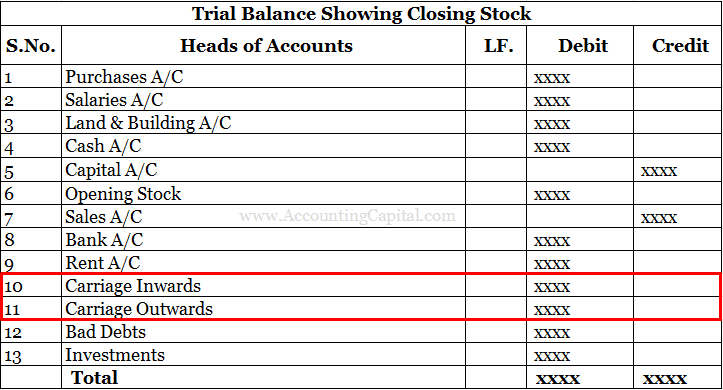Click the Trial Balance Showing Closing Stock title
The height and width of the screenshot is (390, 723).
362,13
